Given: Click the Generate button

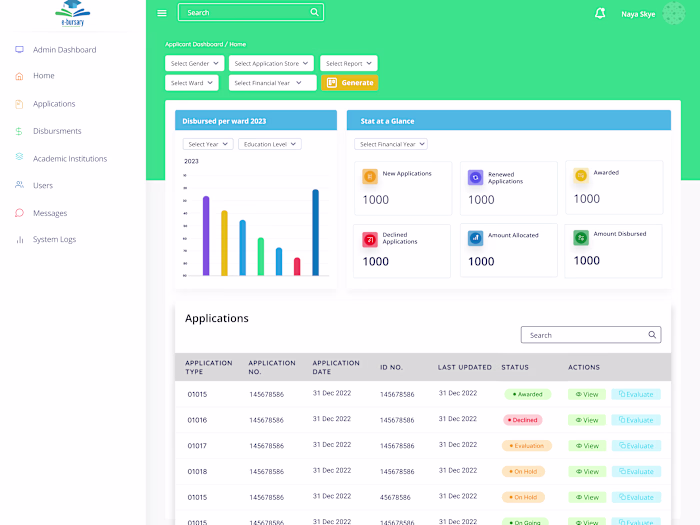Looking at the screenshot, I should pos(350,83).
